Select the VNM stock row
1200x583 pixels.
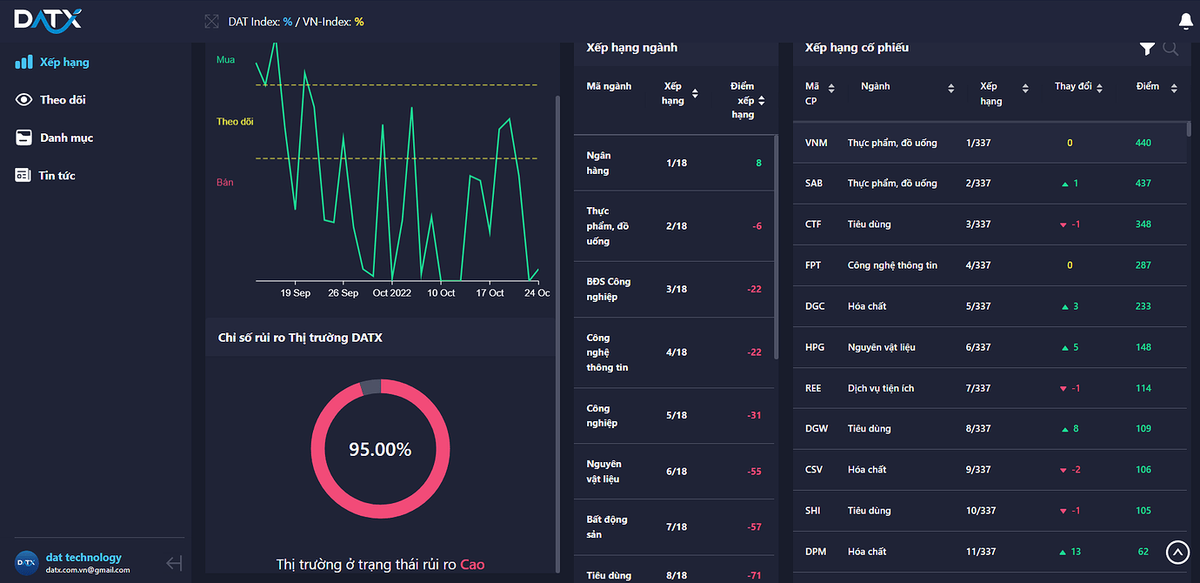(x=990, y=143)
